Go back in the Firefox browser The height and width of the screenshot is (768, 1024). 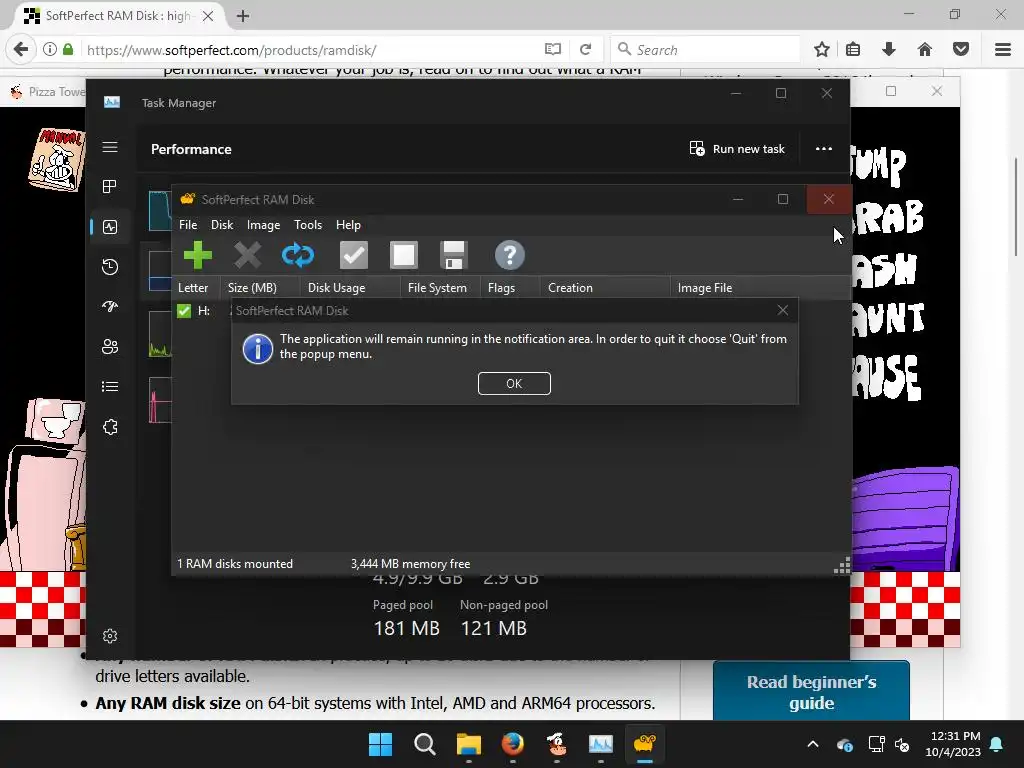pos(21,50)
